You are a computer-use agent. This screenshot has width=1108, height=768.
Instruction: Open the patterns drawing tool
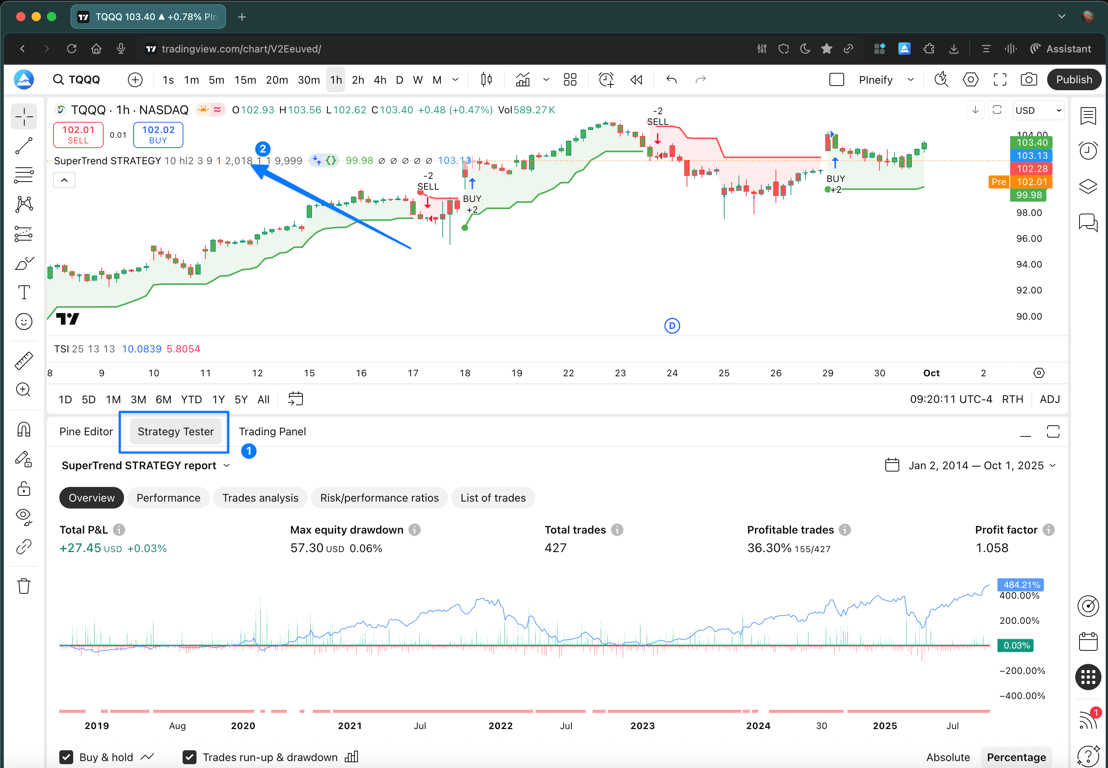click(x=24, y=204)
